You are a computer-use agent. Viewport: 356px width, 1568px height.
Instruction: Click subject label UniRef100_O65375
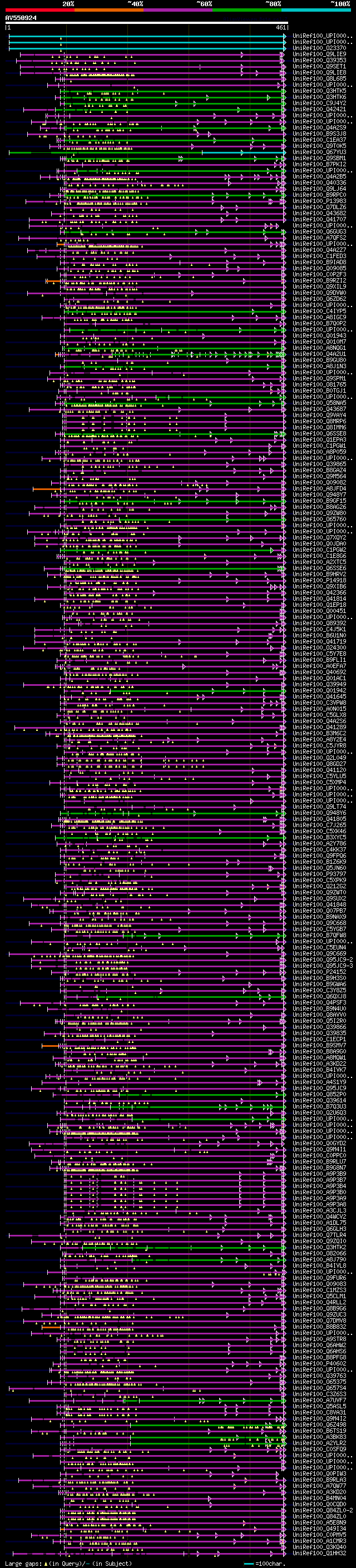(319, 1382)
